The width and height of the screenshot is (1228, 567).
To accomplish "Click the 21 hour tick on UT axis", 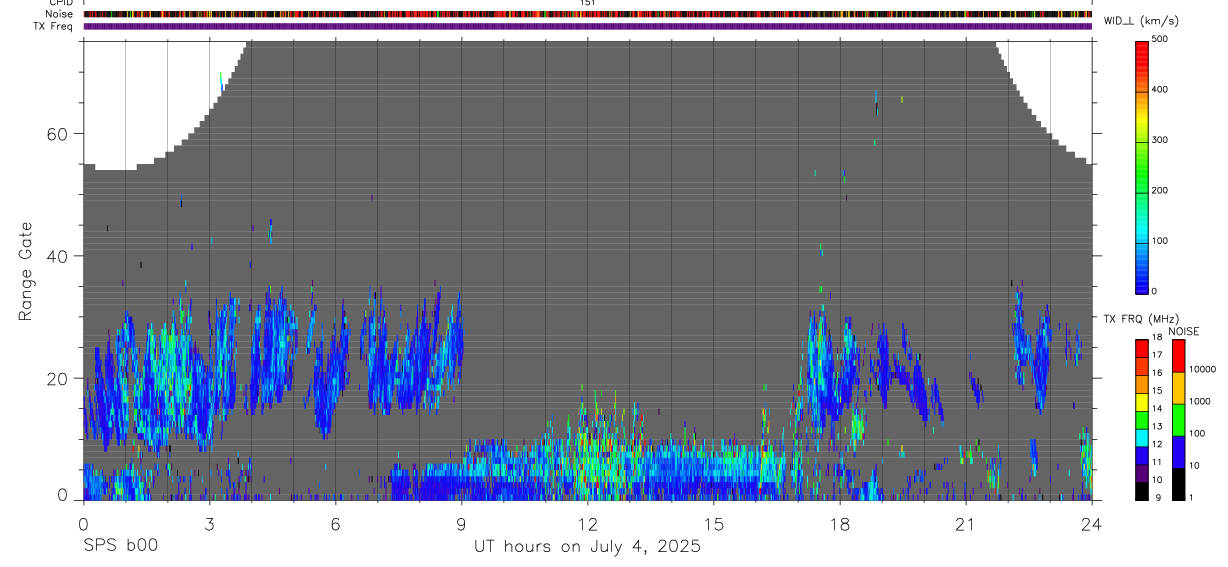I will tap(966, 524).
